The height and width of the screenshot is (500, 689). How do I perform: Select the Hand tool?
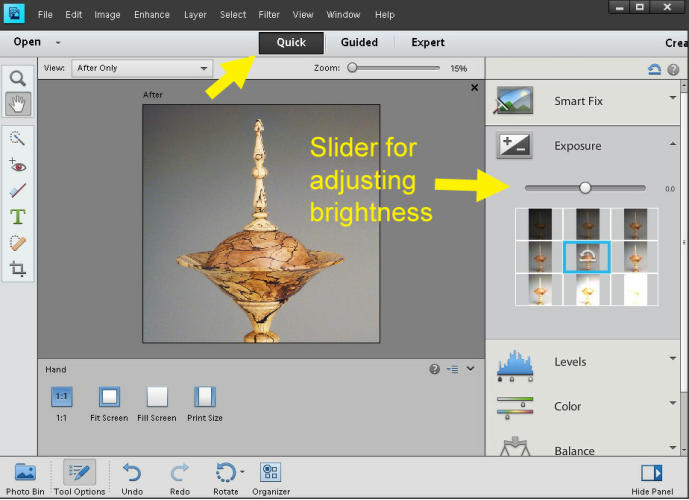(17, 103)
